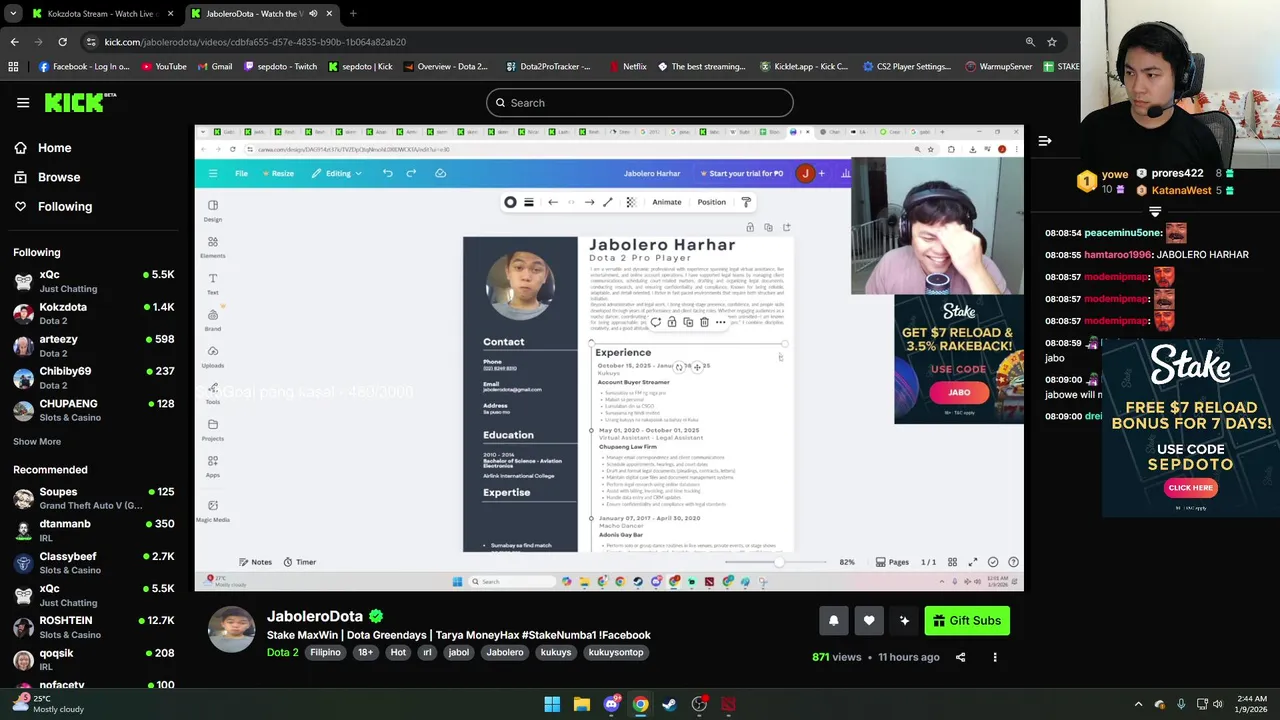Image resolution: width=1280 pixels, height=720 pixels.
Task: Click the Gift Subs button
Action: [967, 621]
